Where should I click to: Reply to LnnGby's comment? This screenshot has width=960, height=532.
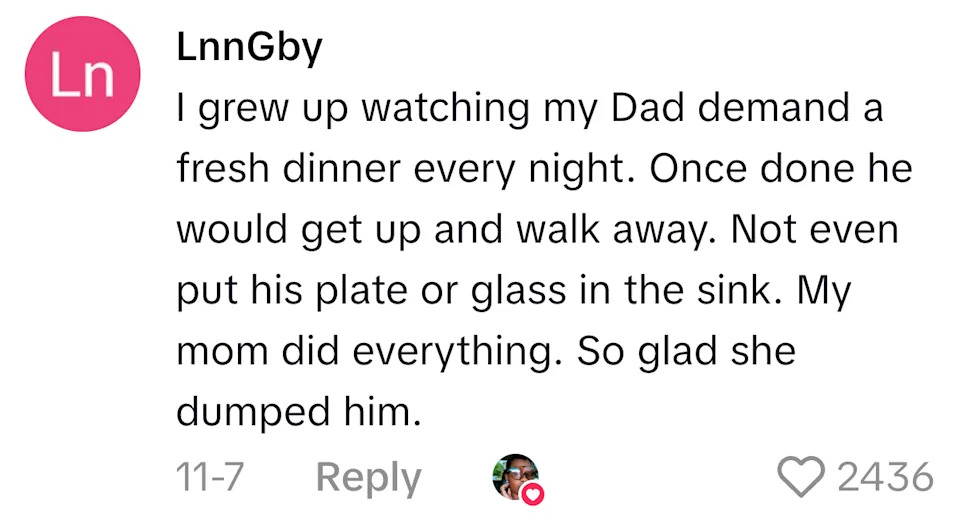(x=369, y=478)
